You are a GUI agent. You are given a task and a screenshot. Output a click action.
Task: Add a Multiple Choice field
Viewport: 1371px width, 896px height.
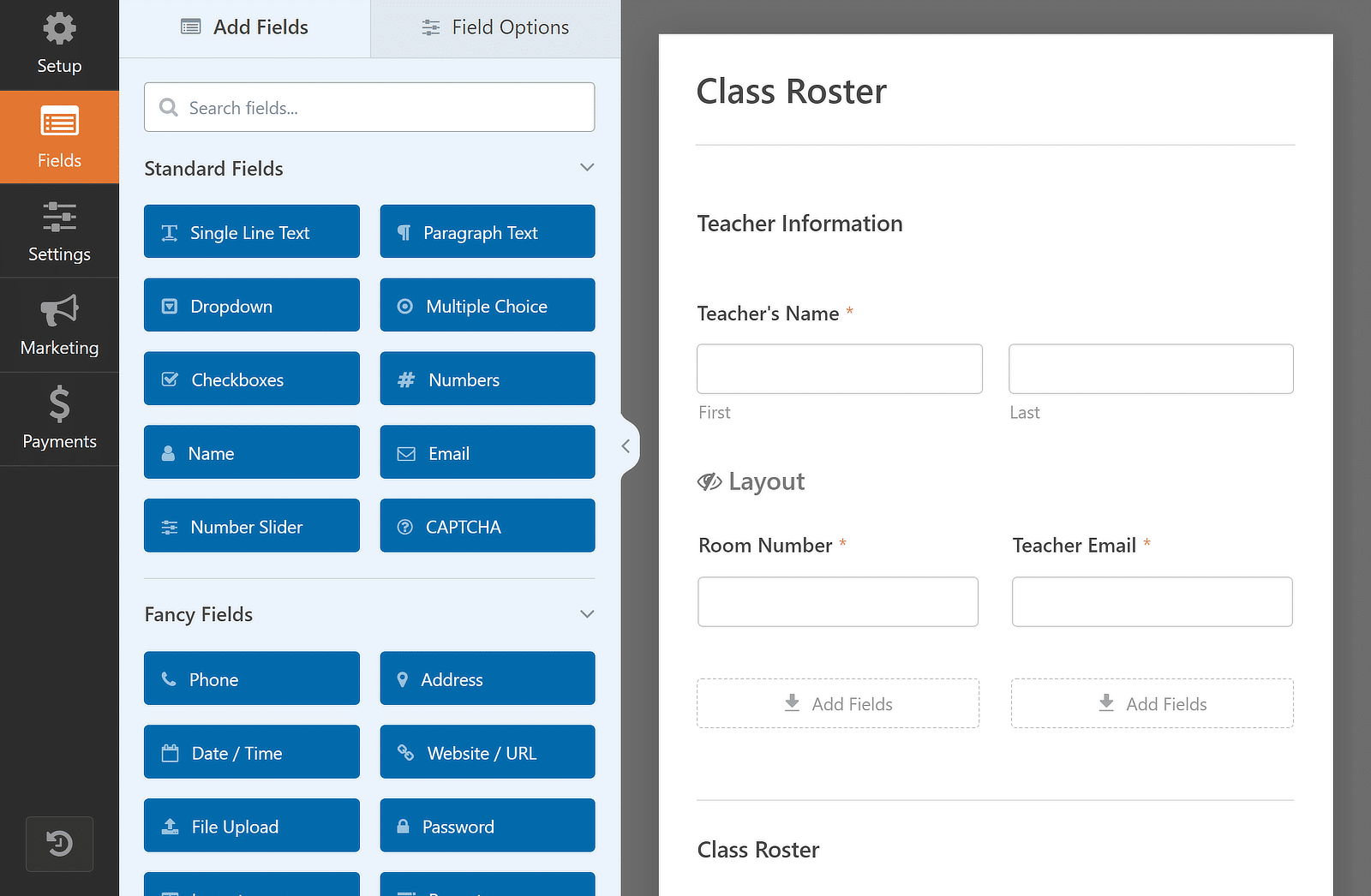487,305
